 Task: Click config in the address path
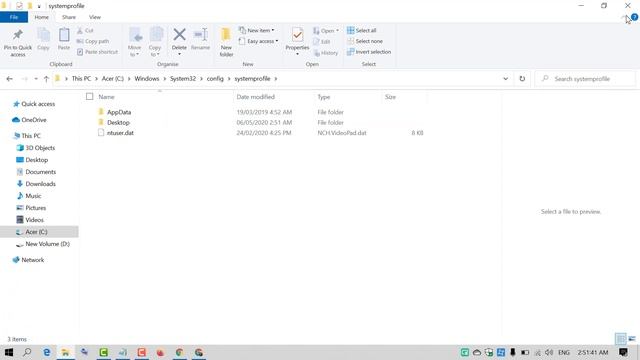point(215,79)
